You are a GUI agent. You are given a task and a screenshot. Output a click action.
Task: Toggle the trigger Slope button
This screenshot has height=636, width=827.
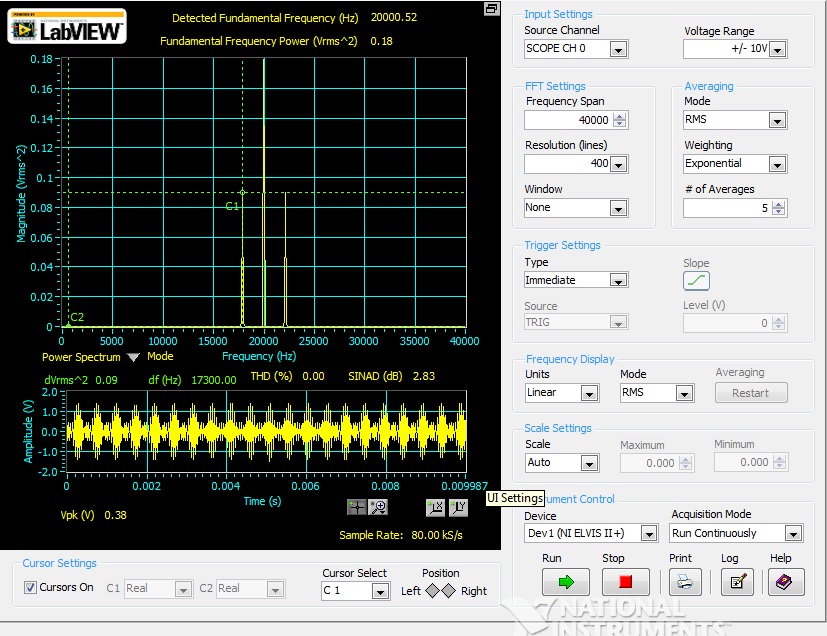pyautogui.click(x=696, y=281)
